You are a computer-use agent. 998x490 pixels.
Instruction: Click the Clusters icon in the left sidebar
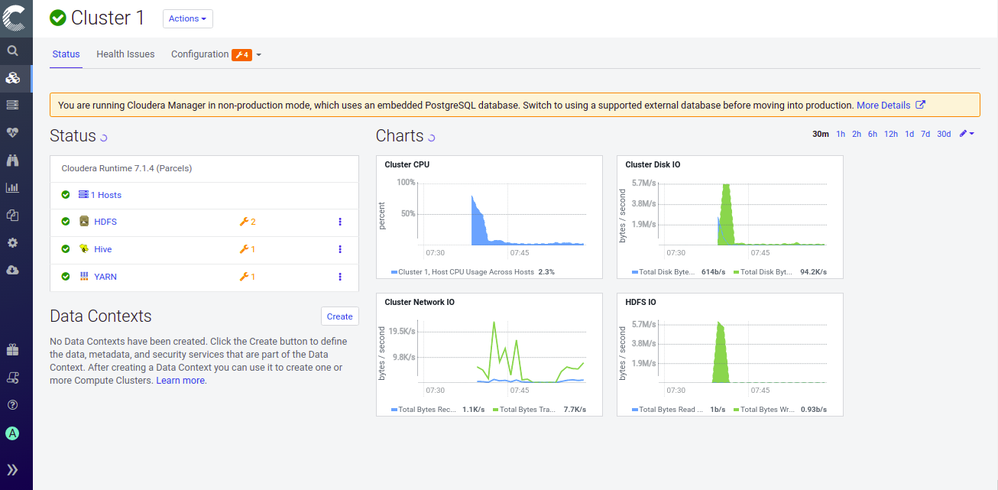point(13,78)
